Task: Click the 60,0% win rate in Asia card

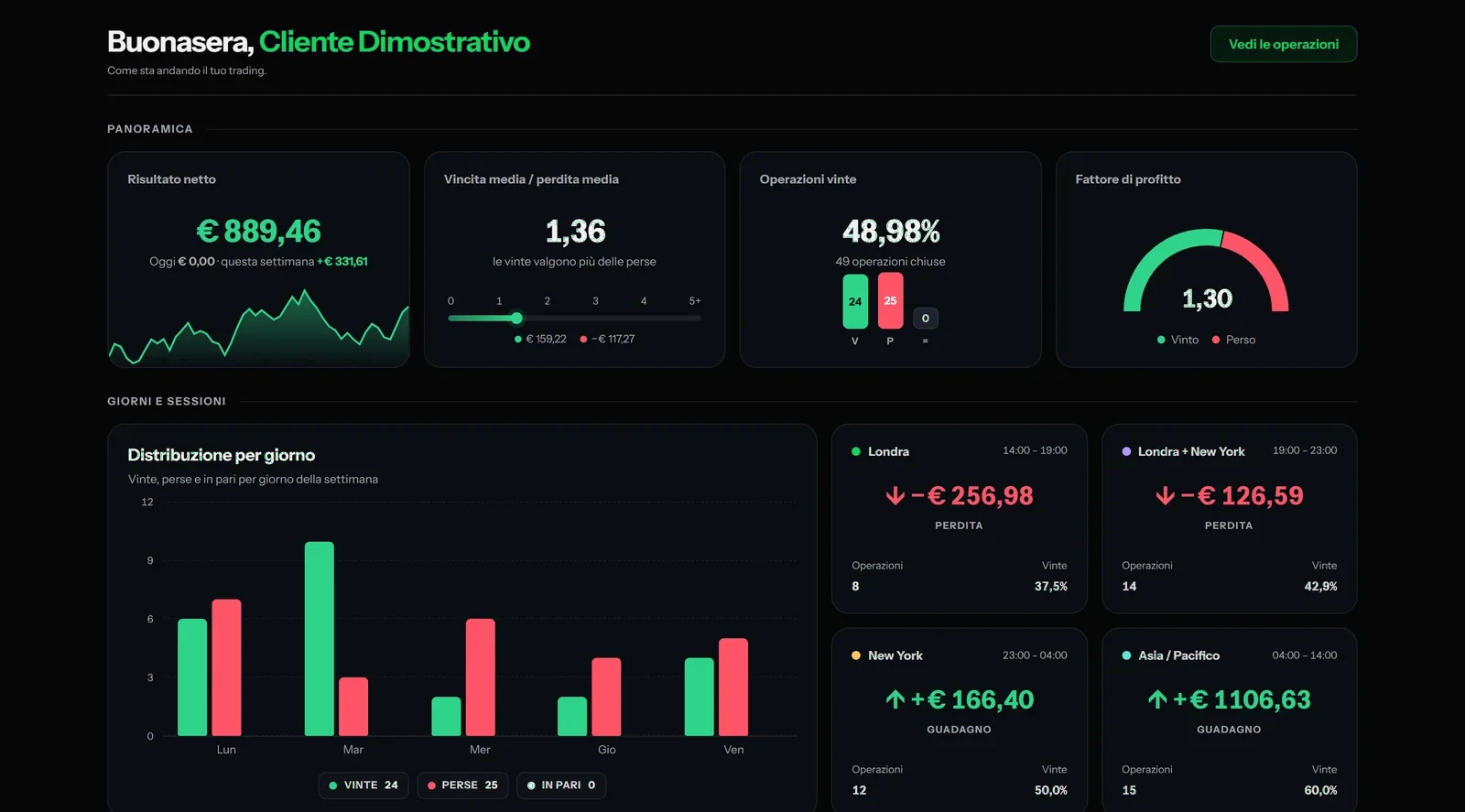Action: coord(1320,790)
